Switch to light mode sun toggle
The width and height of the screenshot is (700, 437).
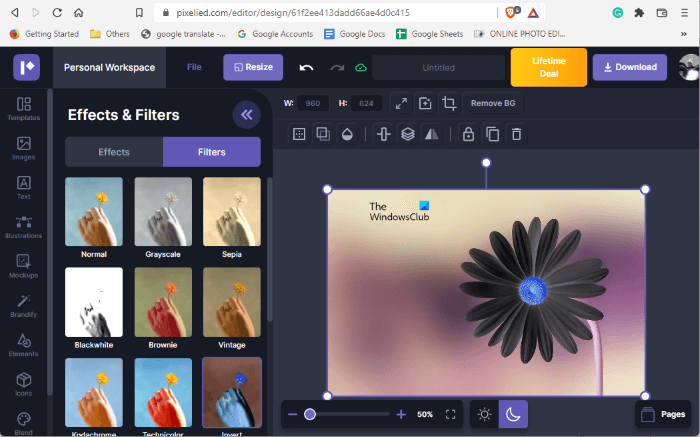pyautogui.click(x=484, y=414)
